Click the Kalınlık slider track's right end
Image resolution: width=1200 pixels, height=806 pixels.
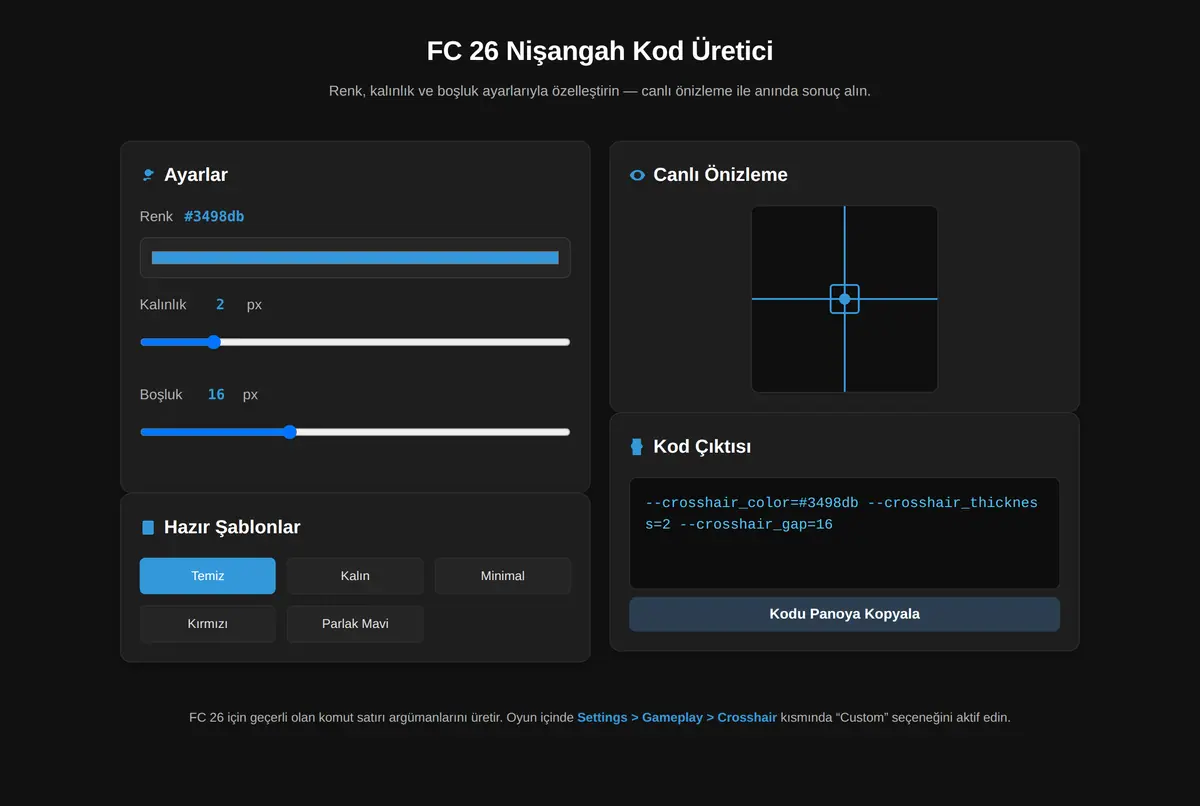(566, 342)
